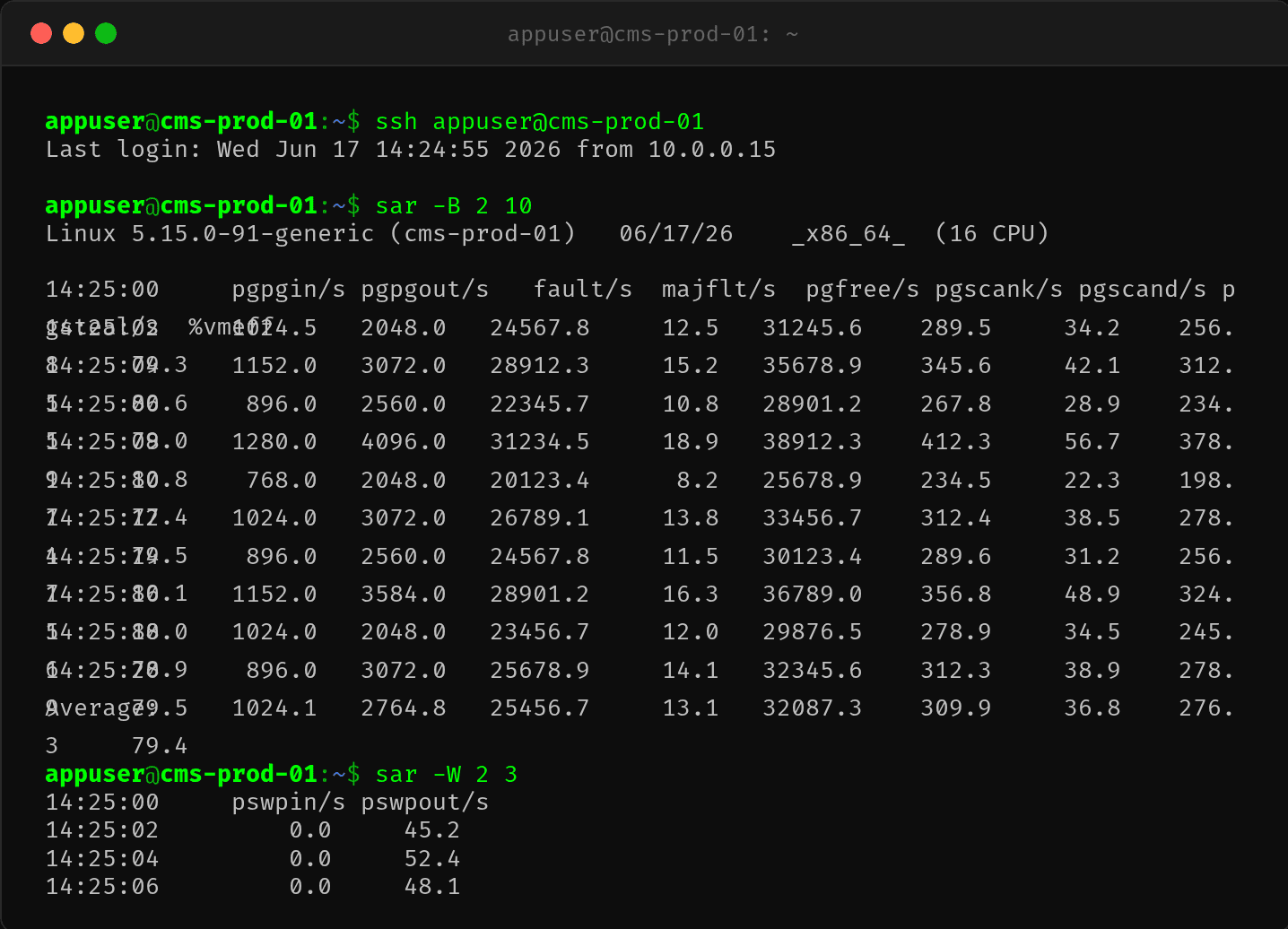Viewport: 1288px width, 929px height.
Task: Click the fault/s value 25678.9
Action: (540, 670)
